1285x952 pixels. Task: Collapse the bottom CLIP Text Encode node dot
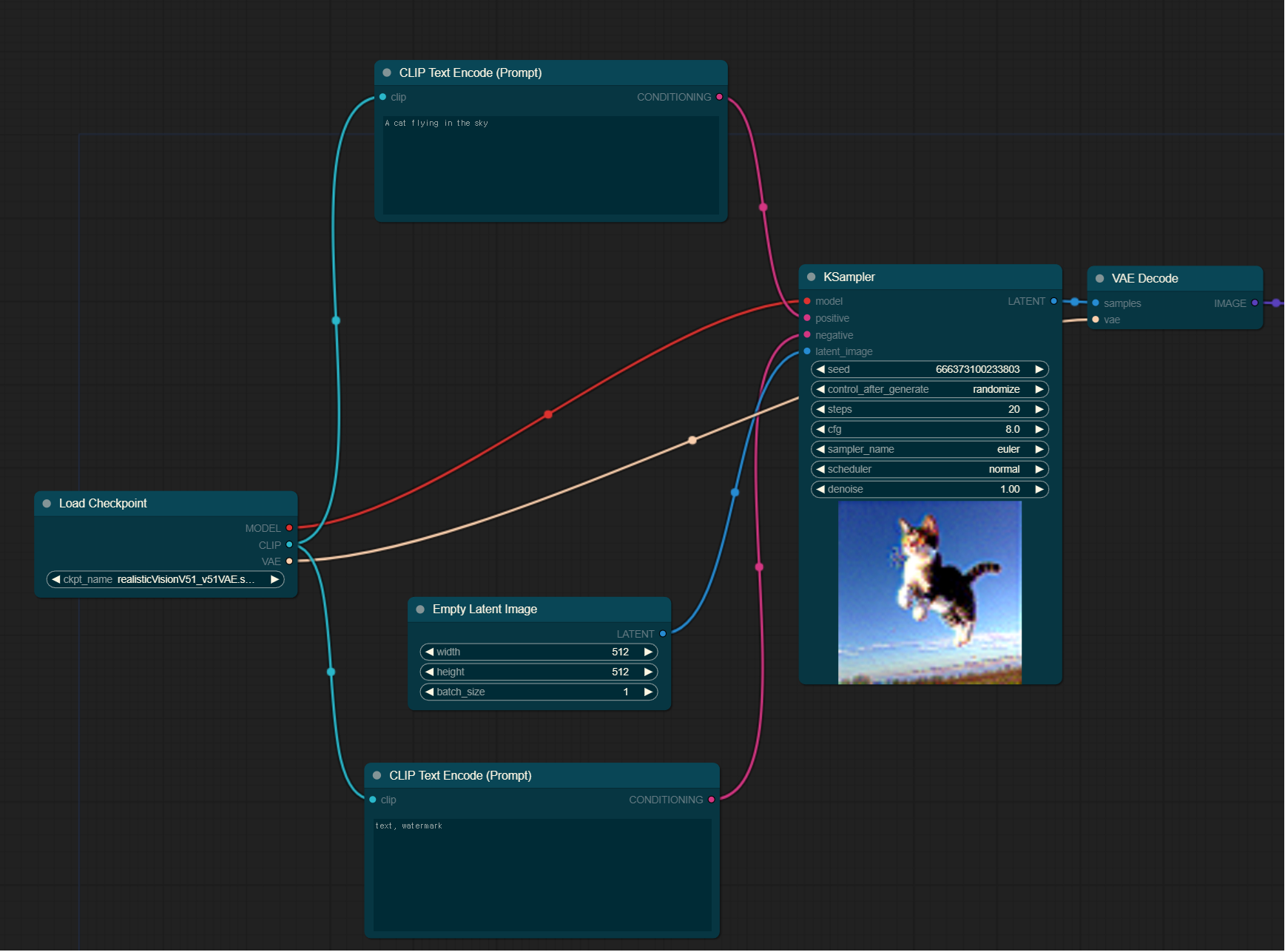[x=377, y=775]
